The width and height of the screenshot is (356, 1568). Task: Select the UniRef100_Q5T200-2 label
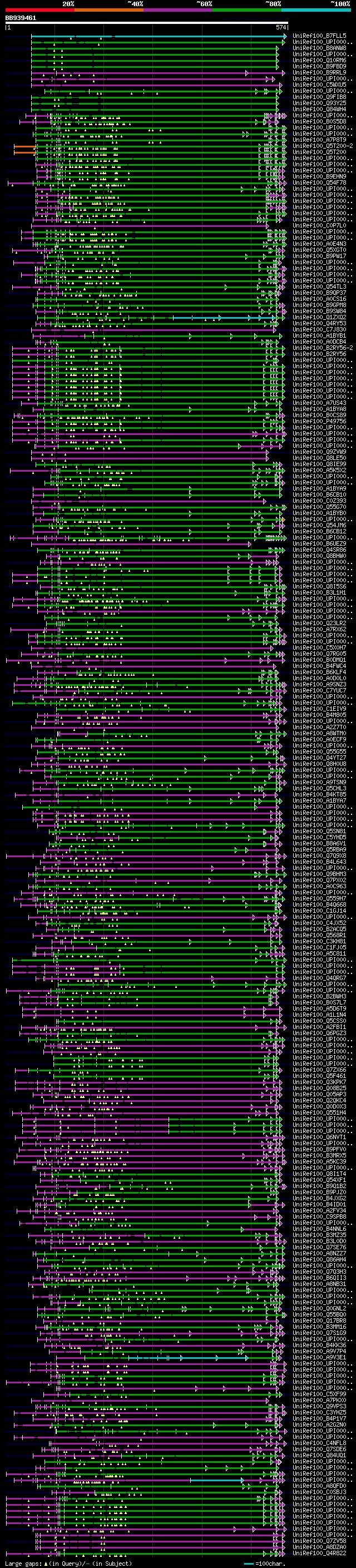point(323,146)
